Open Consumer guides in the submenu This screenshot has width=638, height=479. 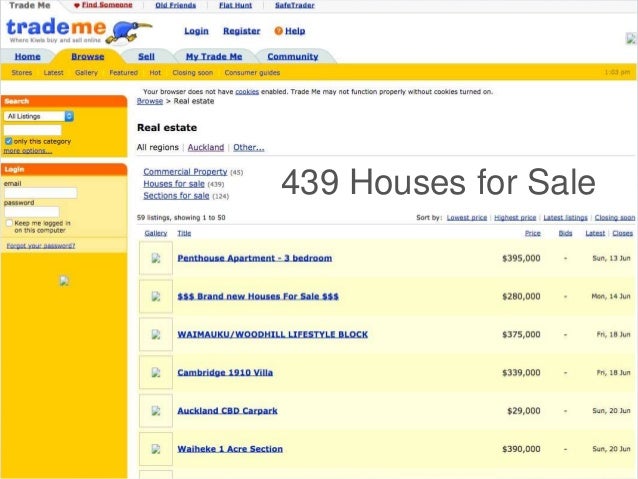(x=252, y=73)
